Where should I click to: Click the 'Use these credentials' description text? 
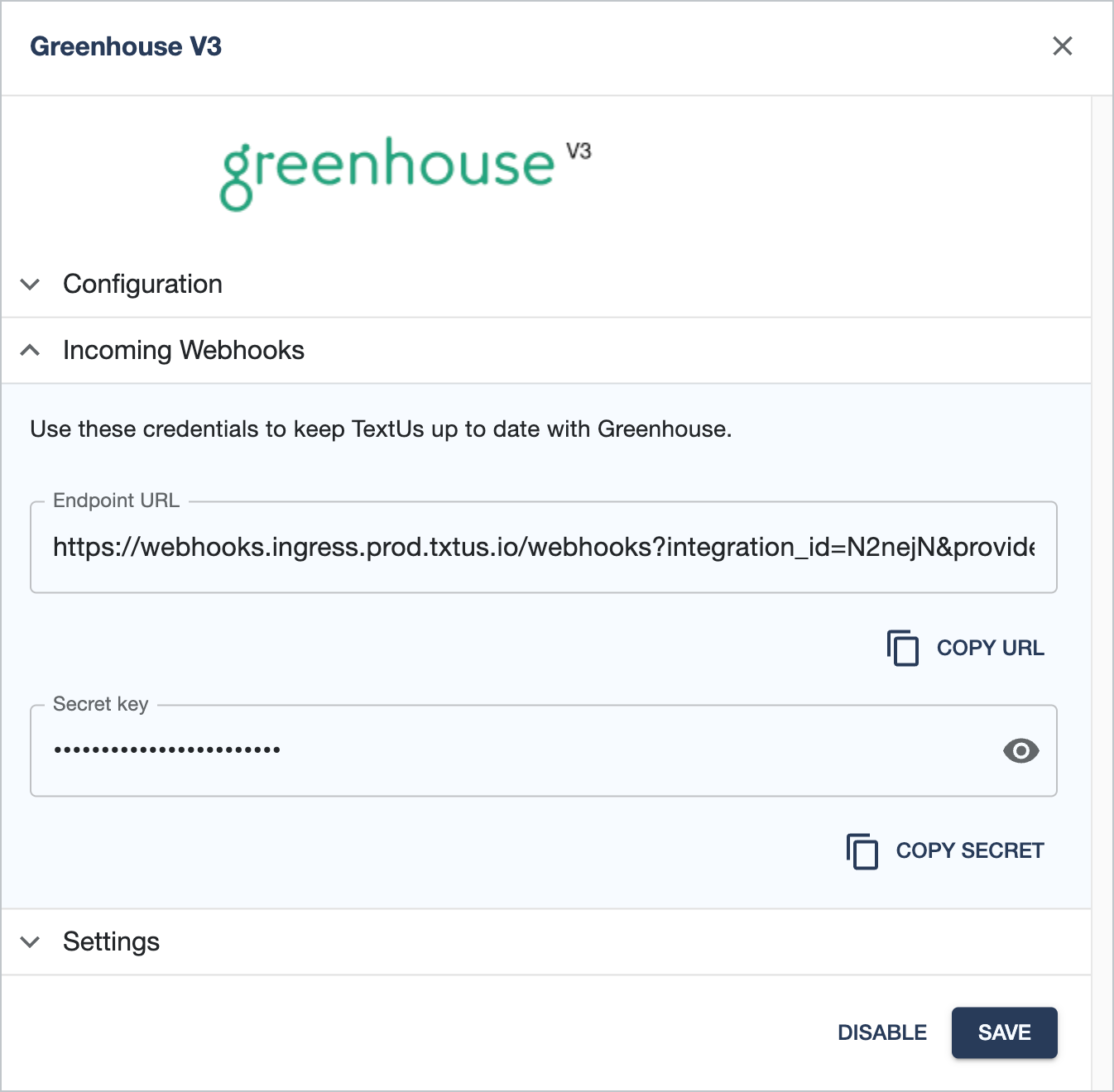click(x=381, y=429)
